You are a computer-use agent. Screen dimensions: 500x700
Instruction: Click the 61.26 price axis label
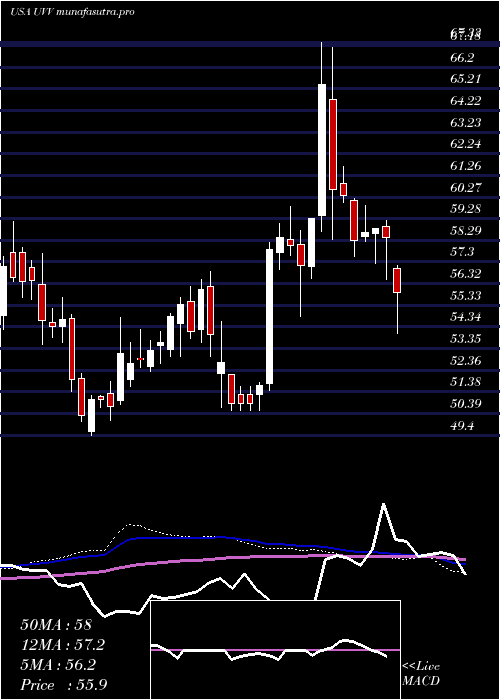click(466, 166)
